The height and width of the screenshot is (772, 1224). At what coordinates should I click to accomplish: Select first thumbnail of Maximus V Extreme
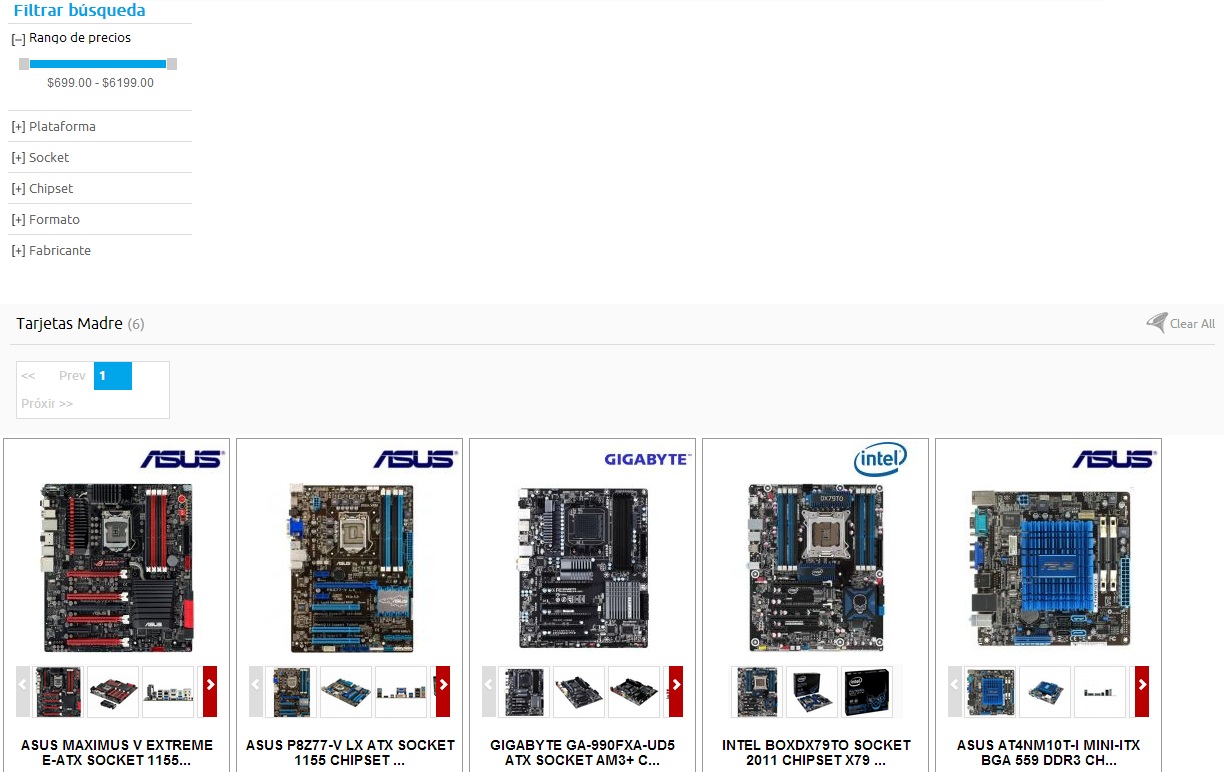point(59,692)
